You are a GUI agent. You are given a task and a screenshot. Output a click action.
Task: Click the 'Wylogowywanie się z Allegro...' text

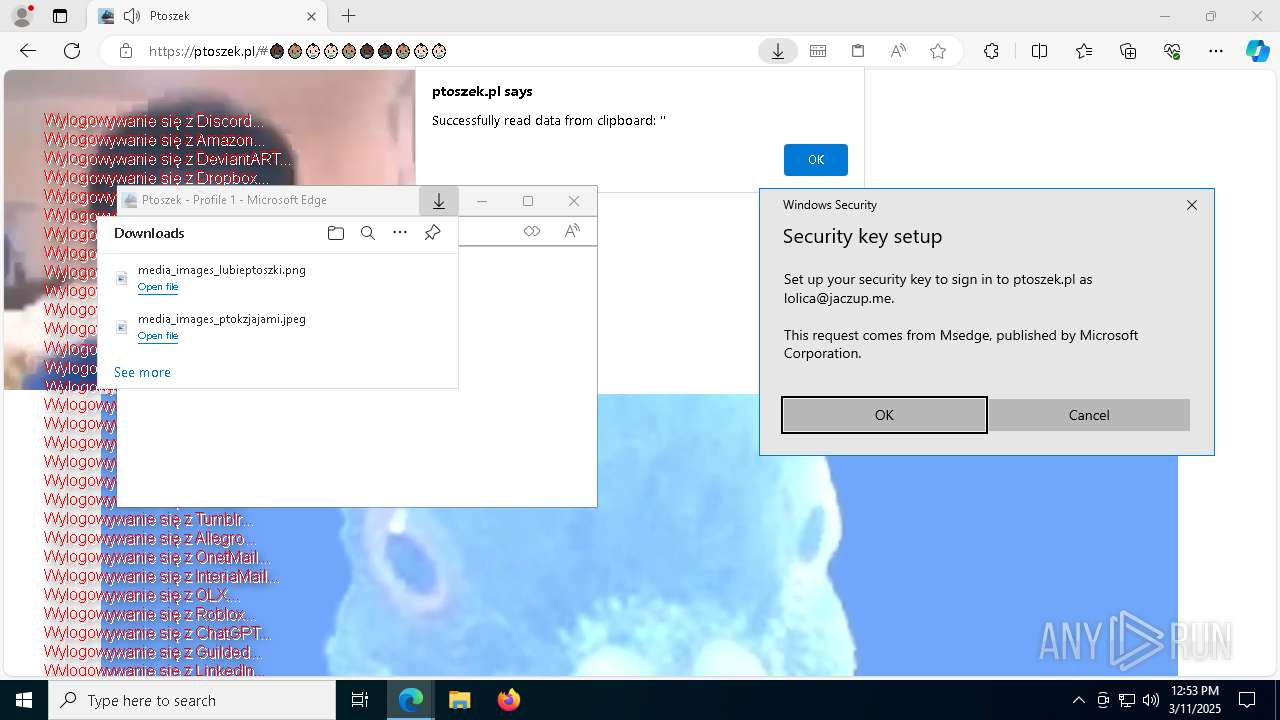[149, 538]
